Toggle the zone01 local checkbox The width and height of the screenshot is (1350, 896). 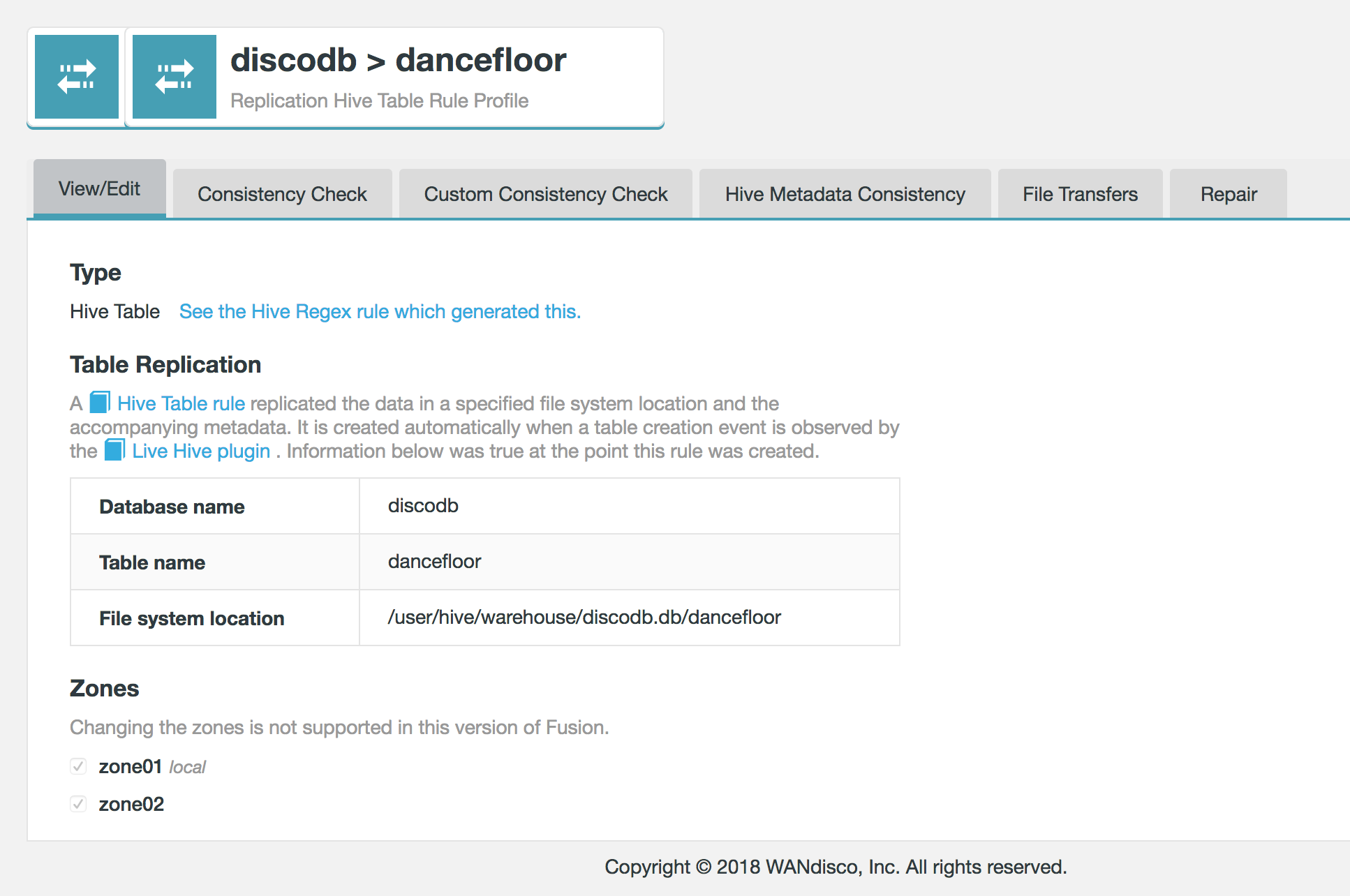pyautogui.click(x=78, y=766)
